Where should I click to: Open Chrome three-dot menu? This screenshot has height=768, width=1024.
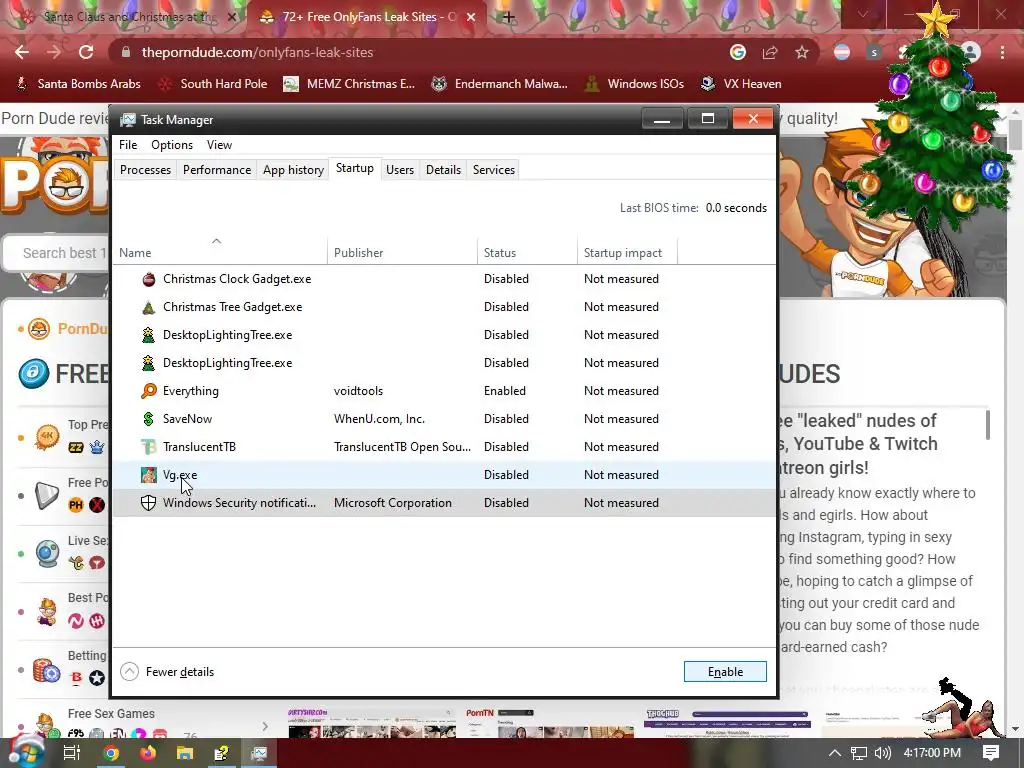coord(1002,52)
